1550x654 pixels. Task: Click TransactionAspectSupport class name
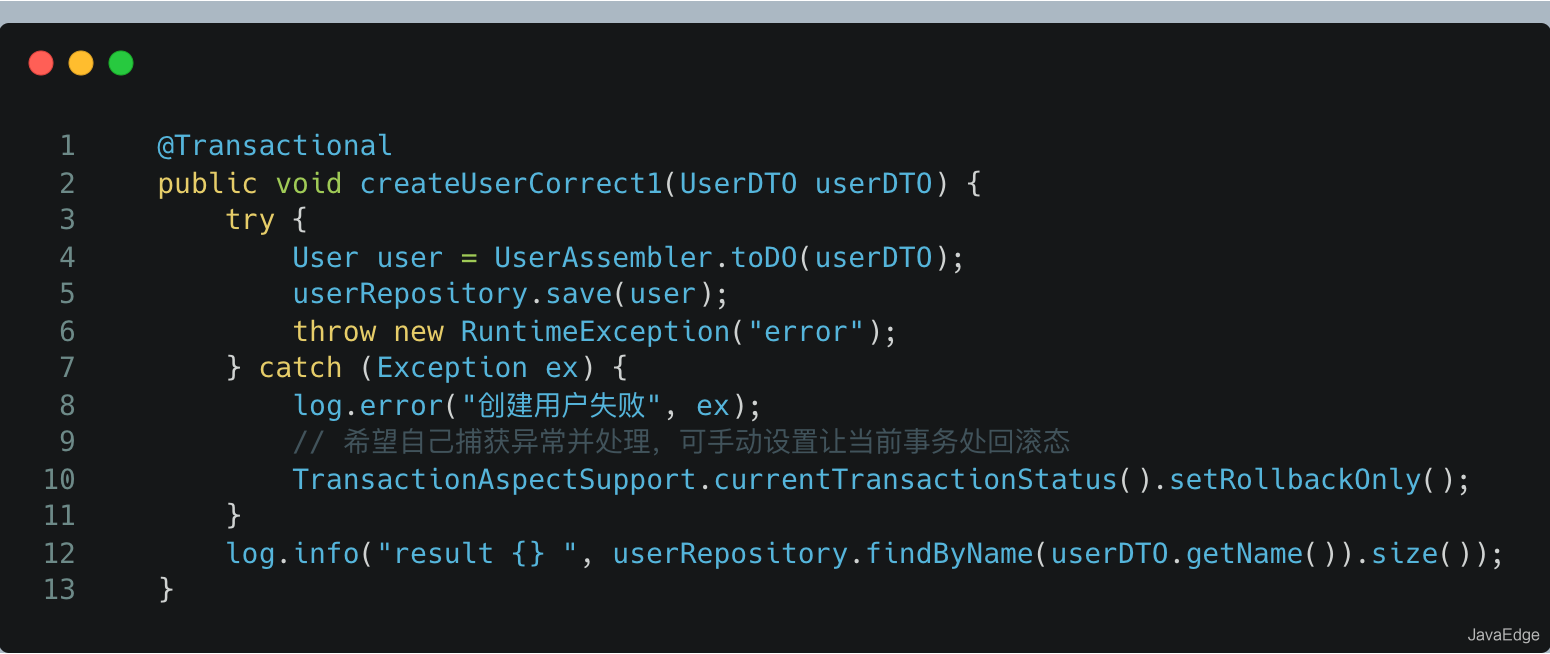pos(494,479)
